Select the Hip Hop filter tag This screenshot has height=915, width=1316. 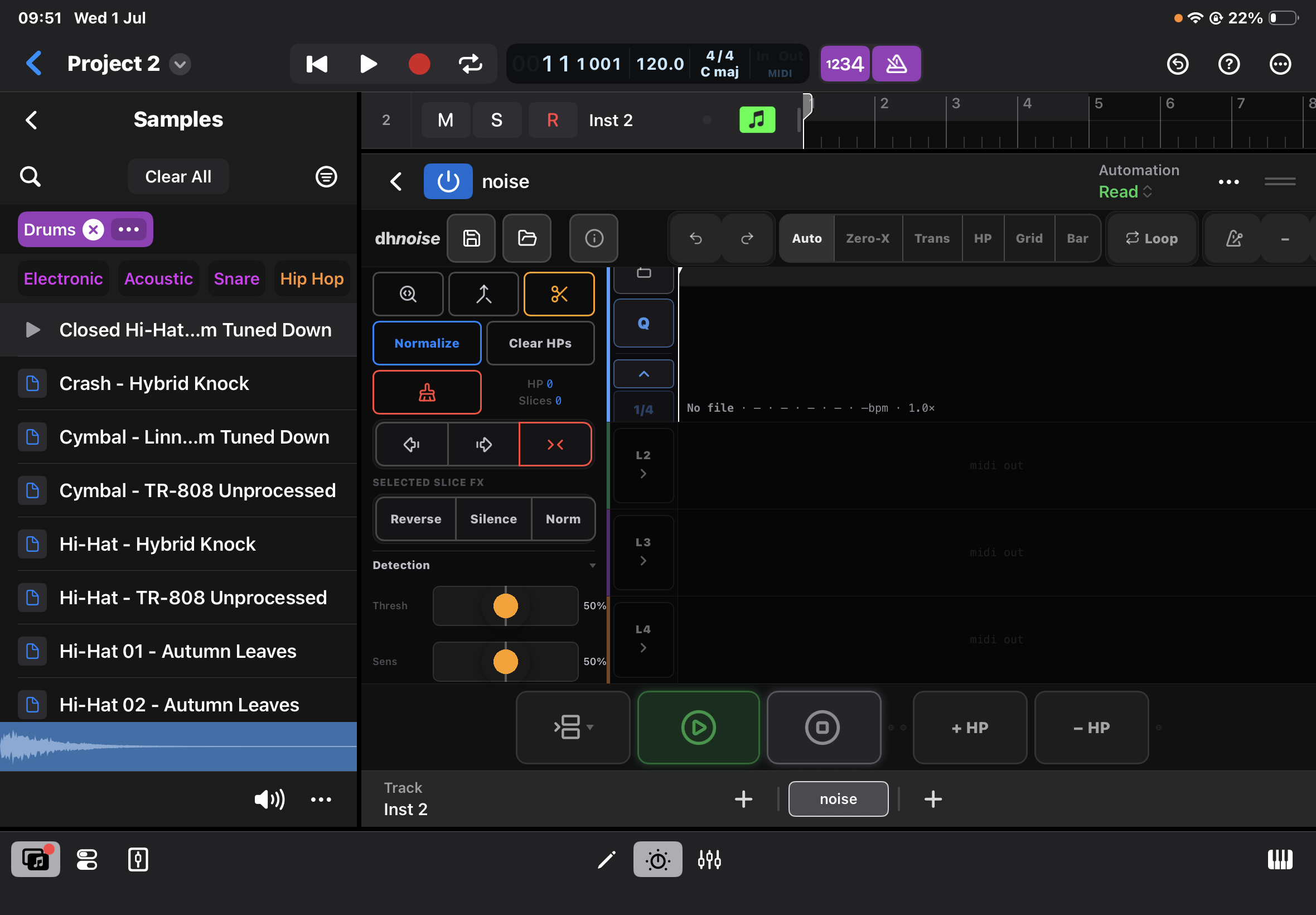click(312, 278)
